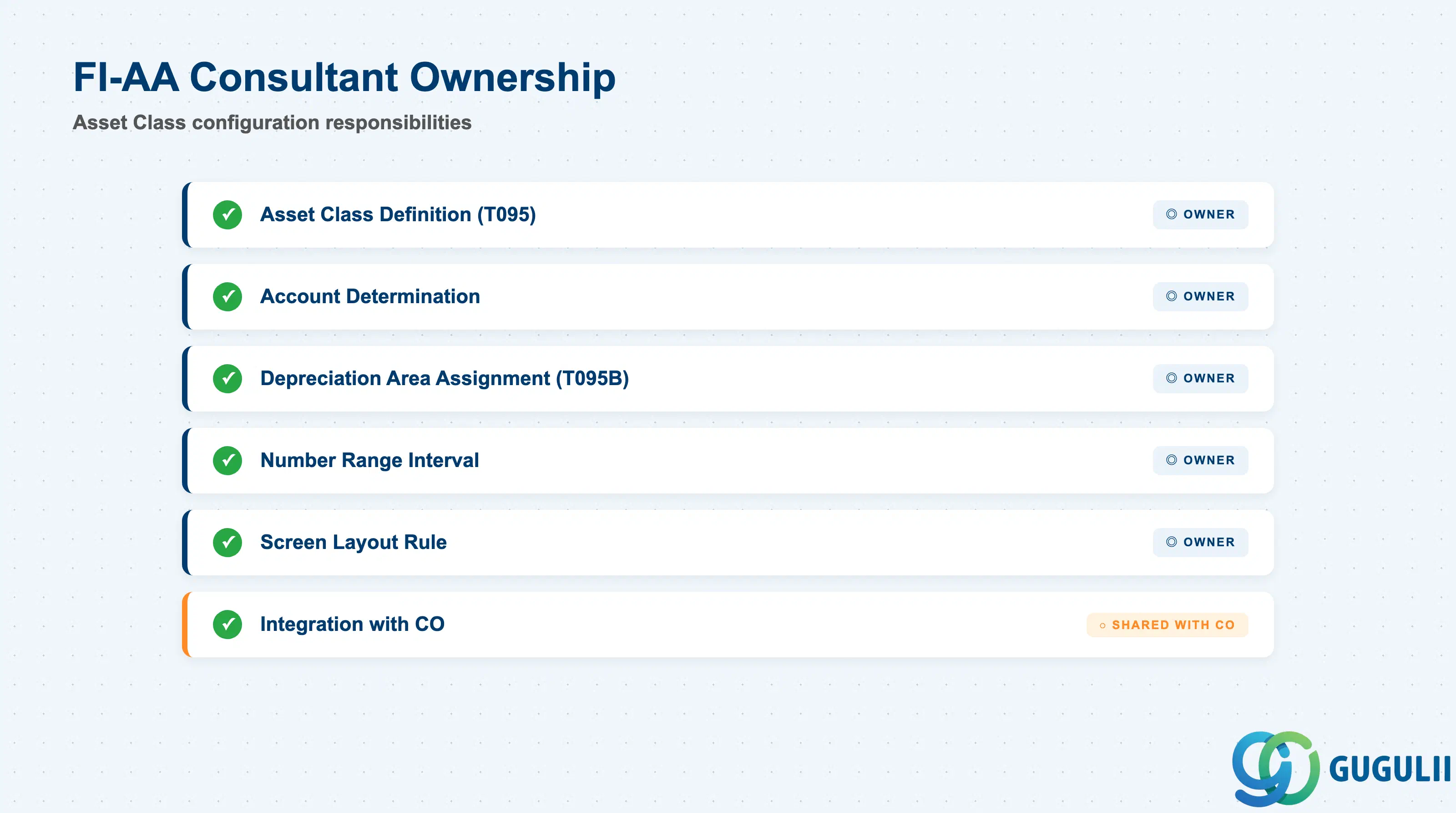The image size is (1456, 813).
Task: Click the checkmark icon next to Depreciation Area Assignment
Action: click(227, 379)
